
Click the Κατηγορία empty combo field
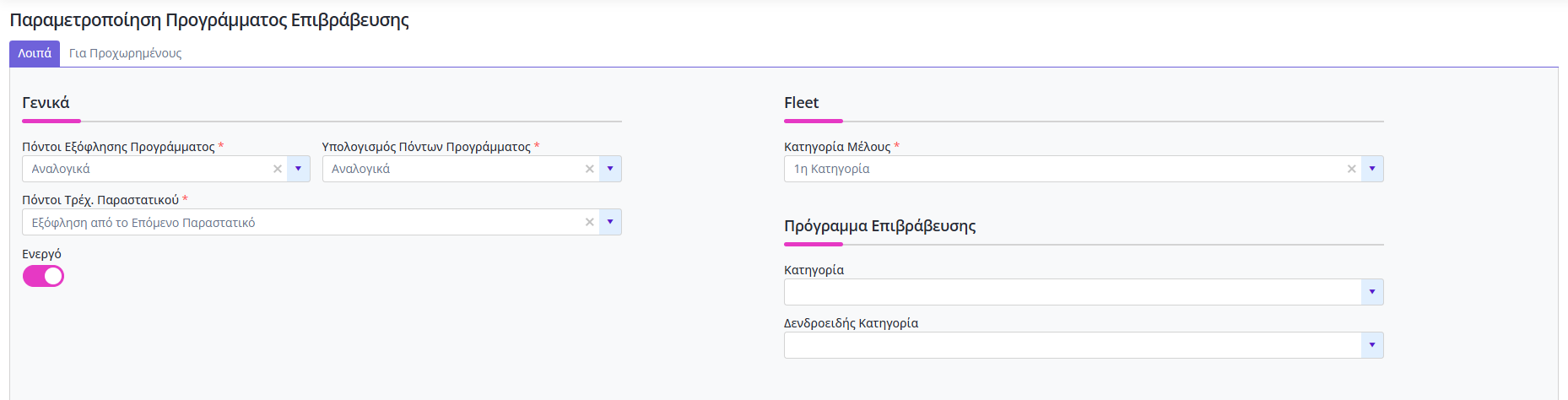pyautogui.click(x=1073, y=292)
